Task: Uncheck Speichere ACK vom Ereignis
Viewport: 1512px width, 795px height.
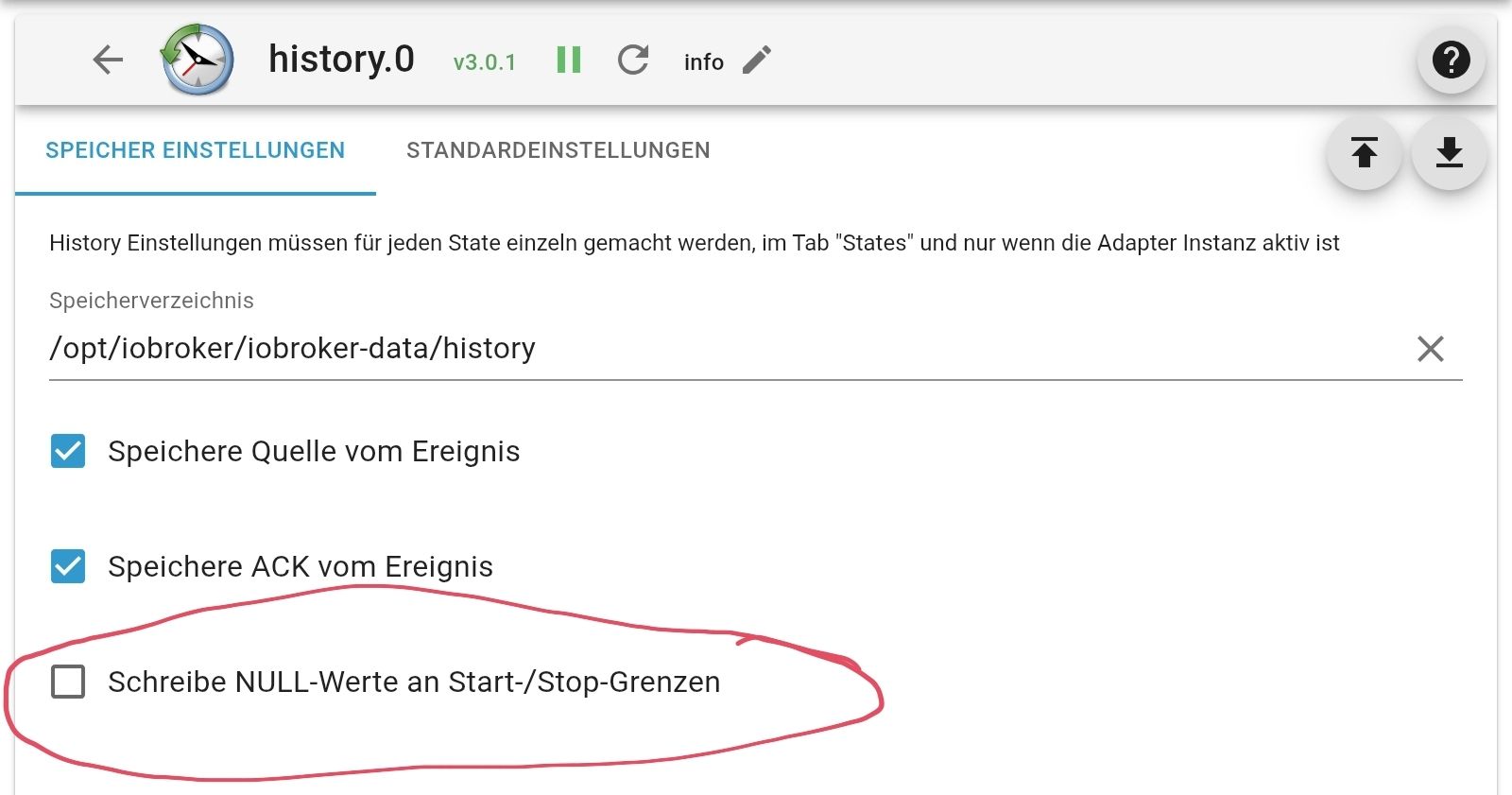Action: click(68, 566)
